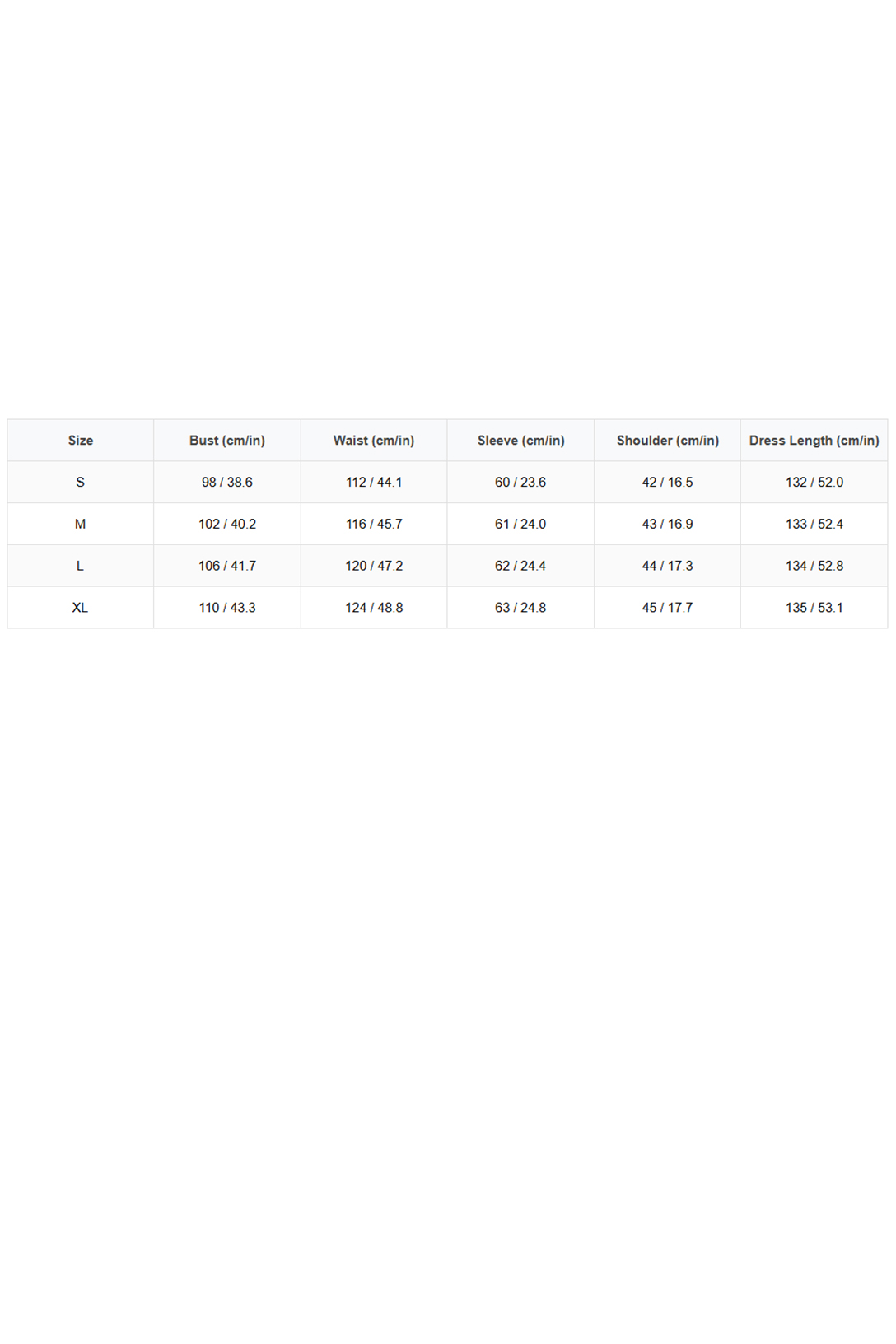The height and width of the screenshot is (1344, 896).
Task: Click bust value 110 / 43.3
Action: (227, 608)
